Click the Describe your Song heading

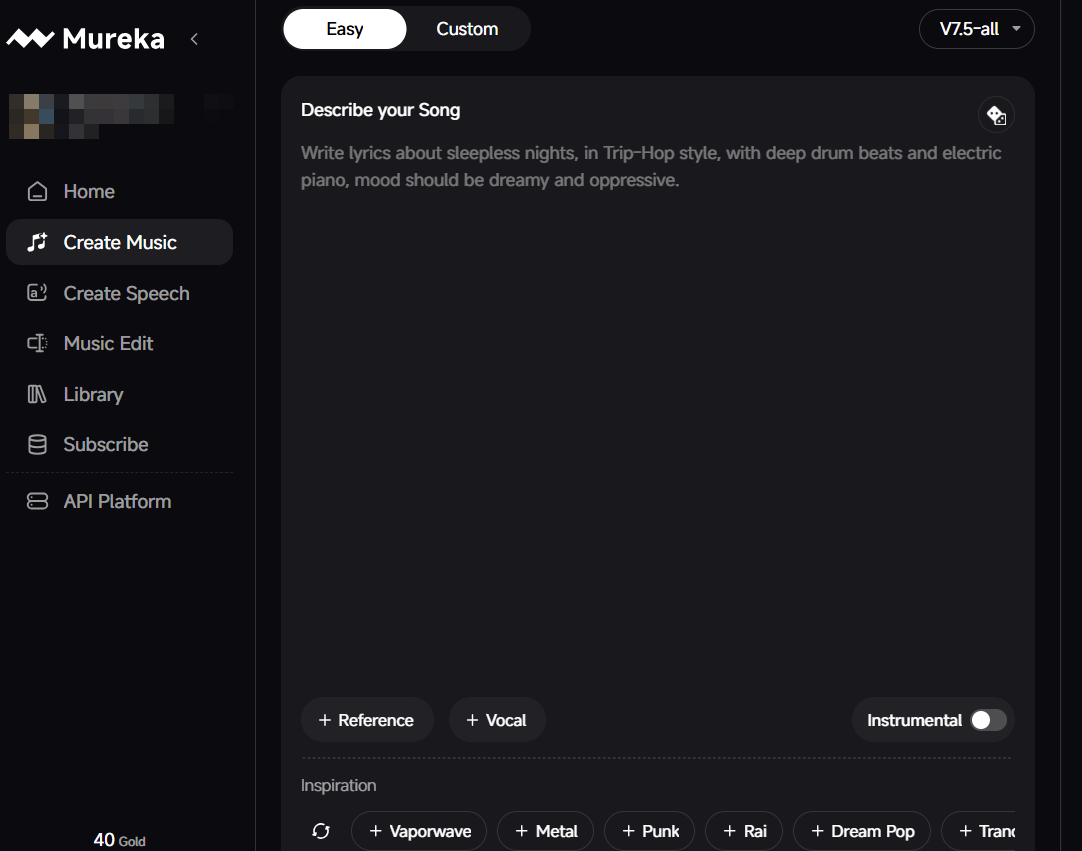pos(380,110)
